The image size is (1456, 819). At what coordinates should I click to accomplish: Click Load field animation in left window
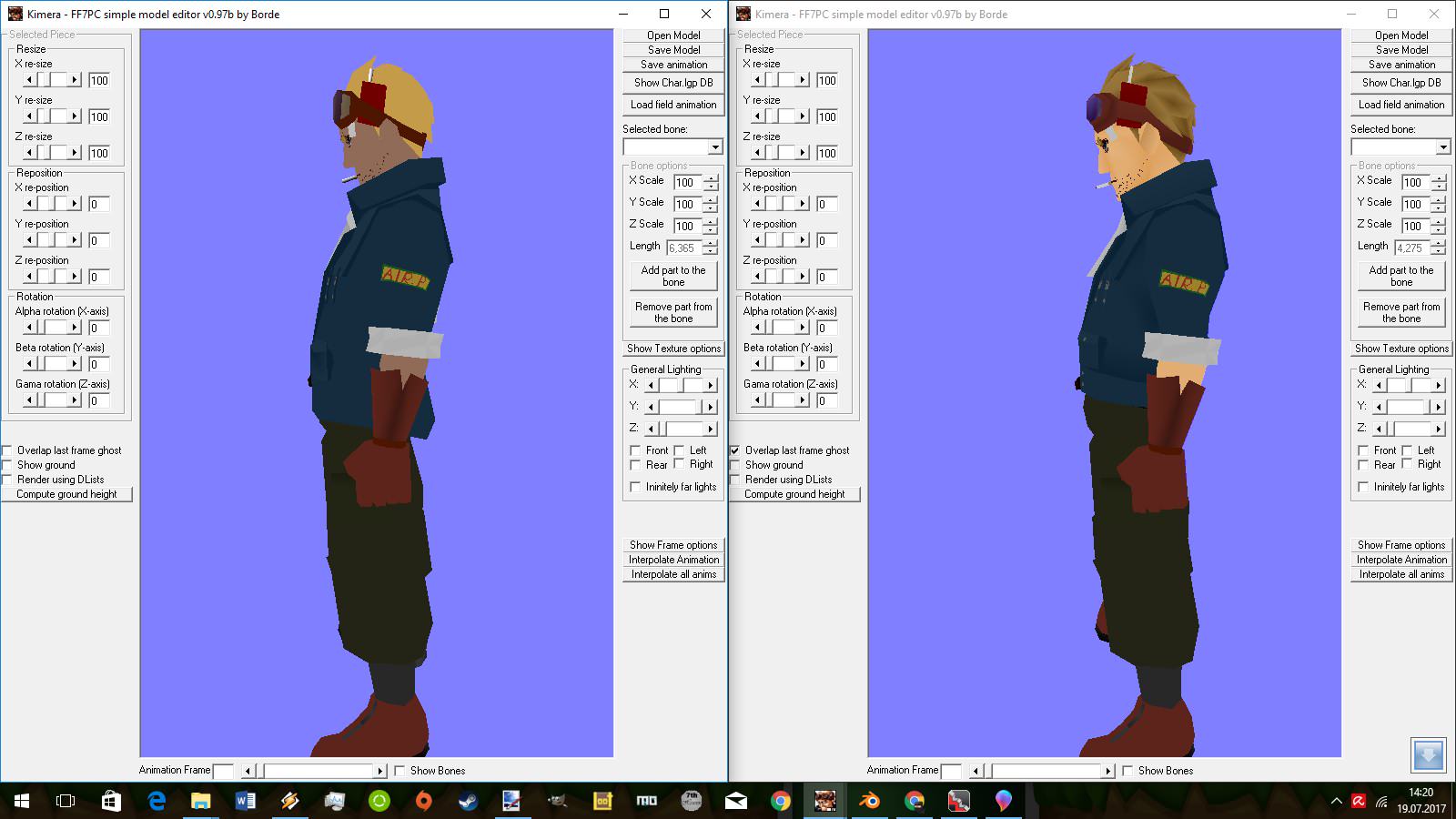pyautogui.click(x=673, y=105)
